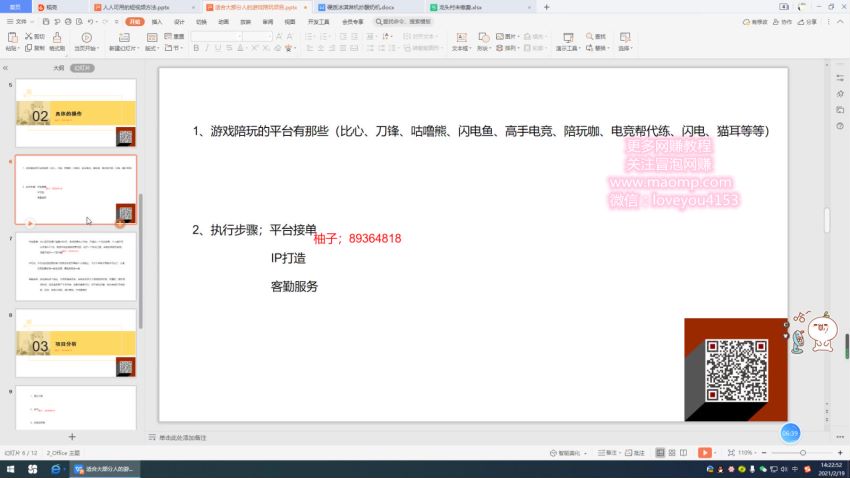Toggle Bold formatting
Screen dimensions: 850x478
(196, 48)
